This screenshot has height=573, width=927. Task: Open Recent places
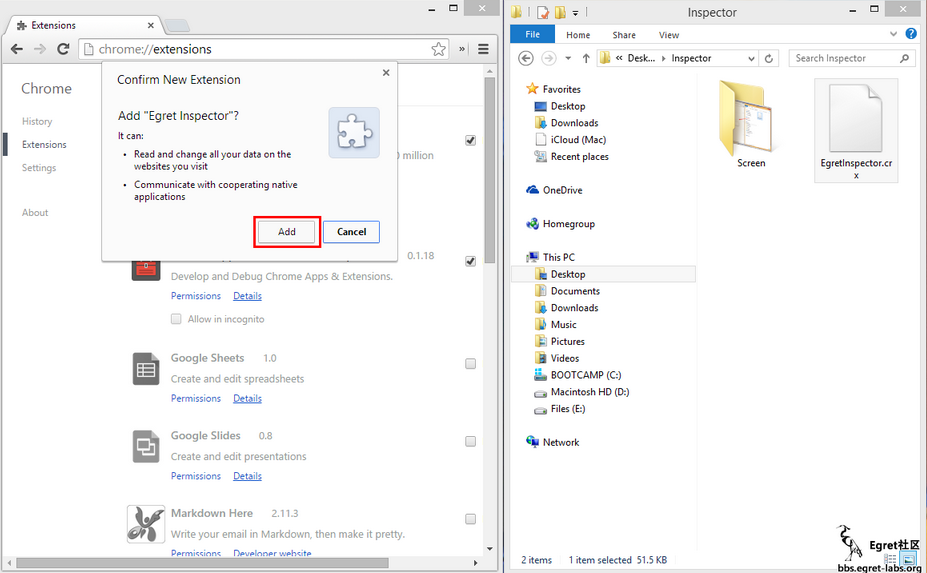click(x=571, y=157)
